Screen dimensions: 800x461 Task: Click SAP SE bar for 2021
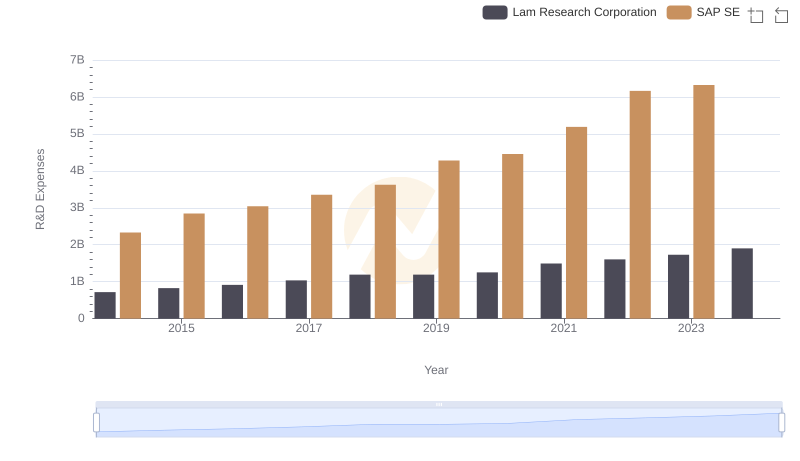point(576,223)
